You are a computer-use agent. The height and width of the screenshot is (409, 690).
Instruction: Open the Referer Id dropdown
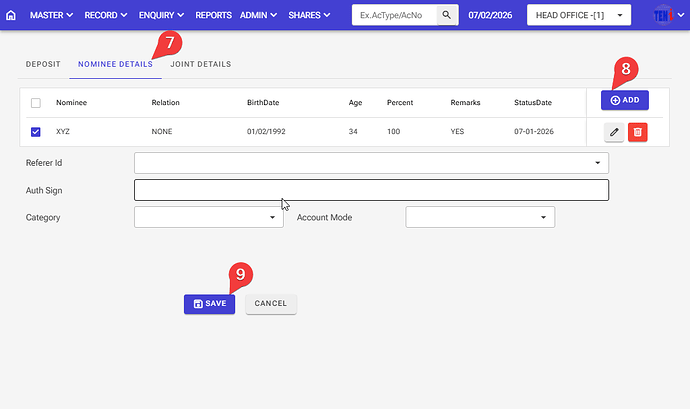(x=371, y=162)
